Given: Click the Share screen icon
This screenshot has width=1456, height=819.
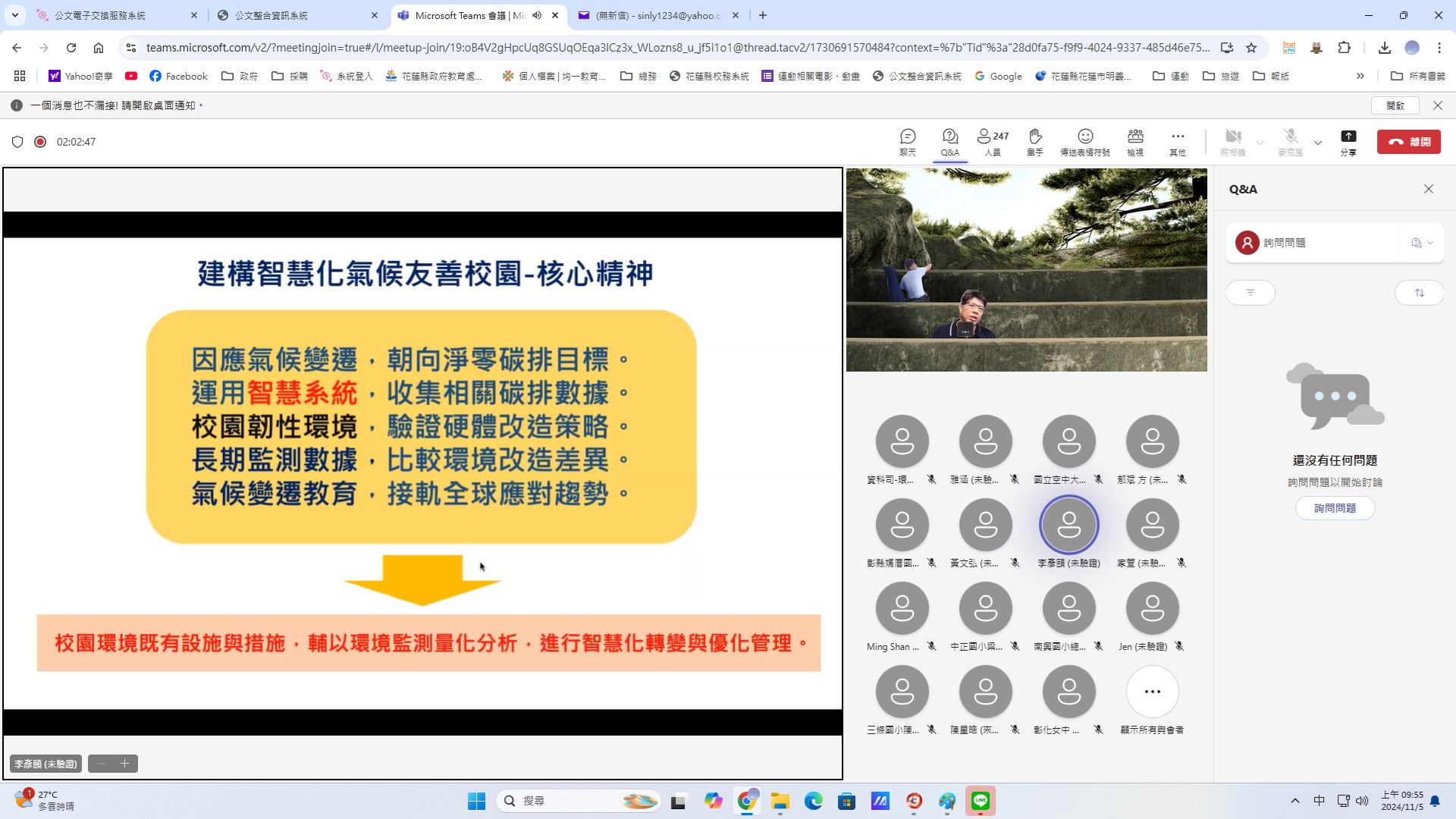Looking at the screenshot, I should 1348,142.
